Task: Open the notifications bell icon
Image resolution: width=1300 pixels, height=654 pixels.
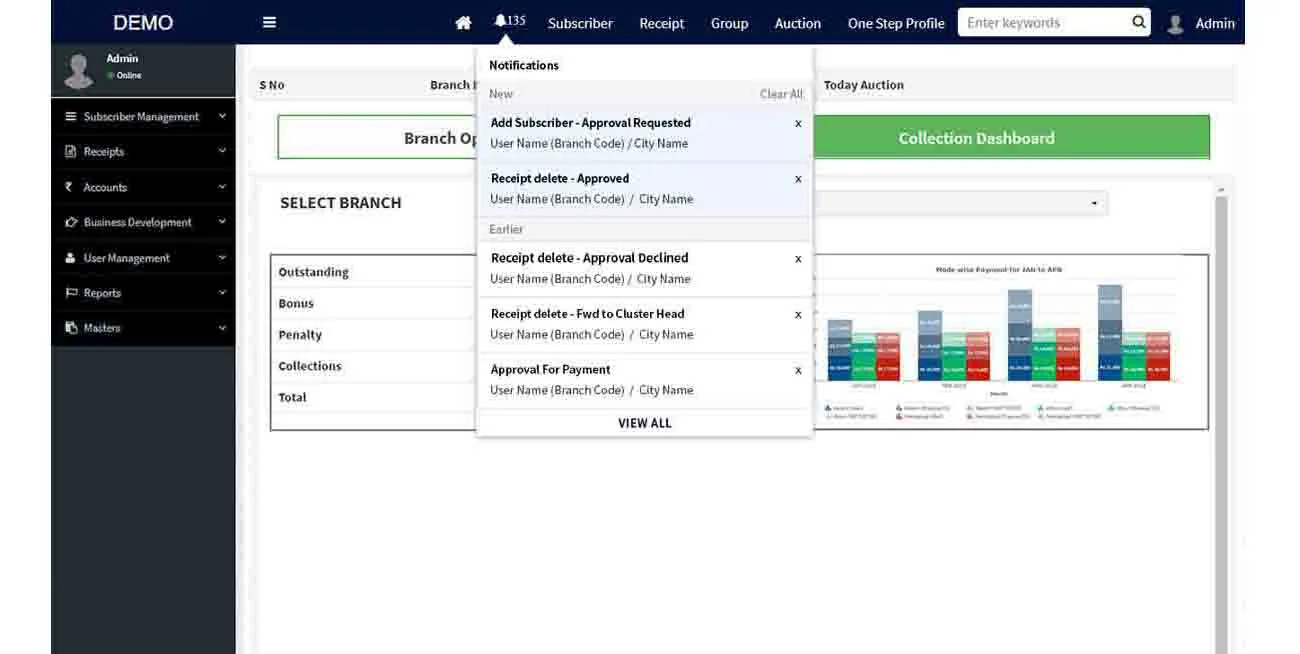Action: [501, 21]
